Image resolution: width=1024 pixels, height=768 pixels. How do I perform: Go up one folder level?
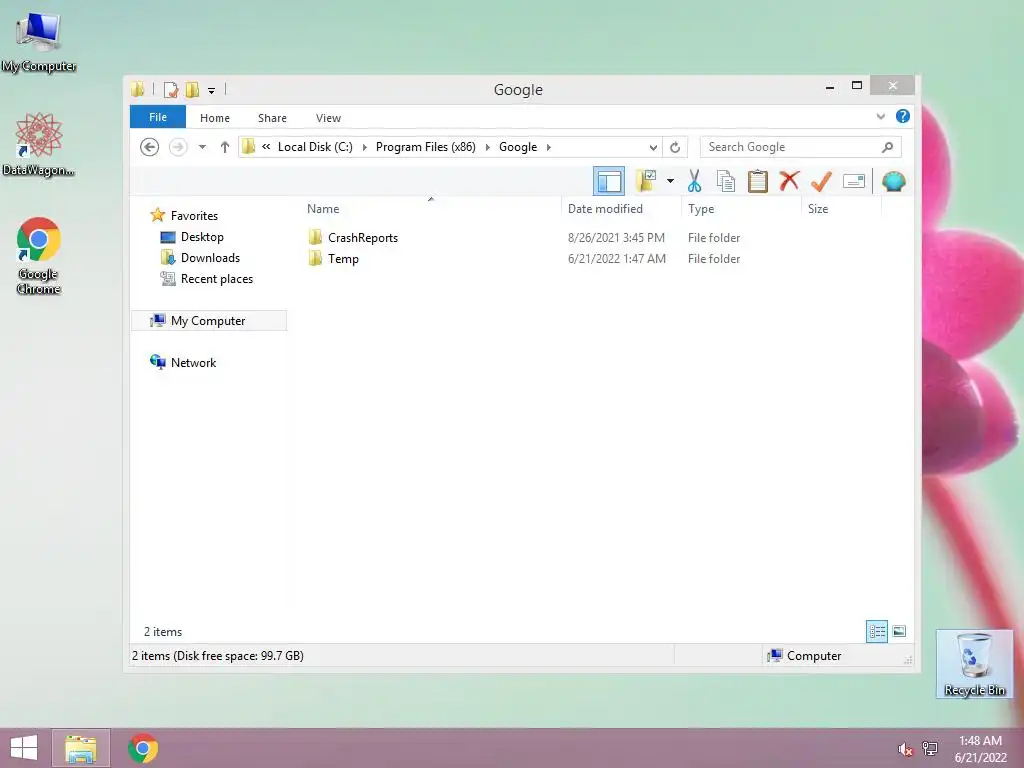(225, 147)
